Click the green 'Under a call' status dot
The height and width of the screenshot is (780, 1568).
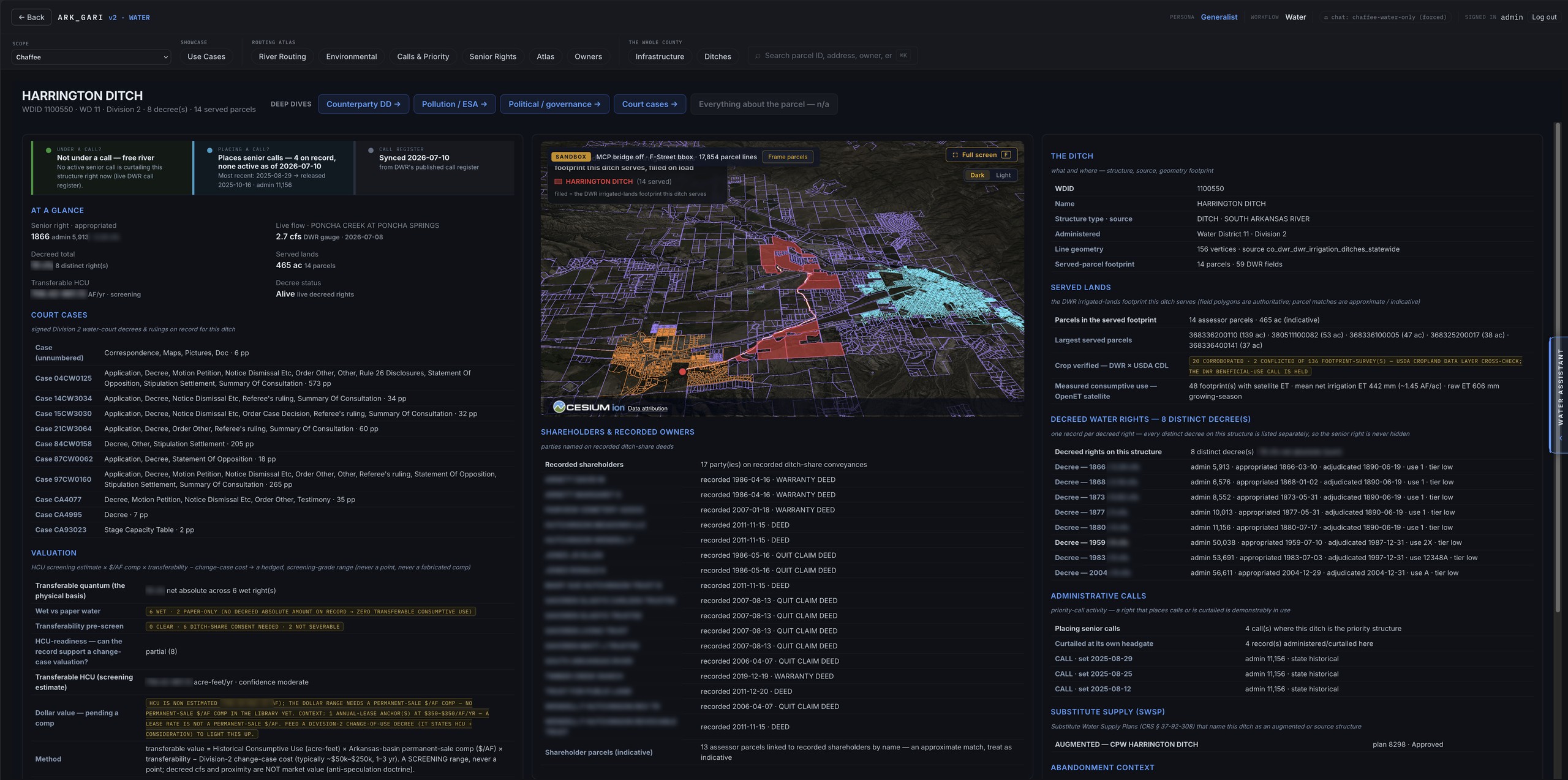point(48,150)
